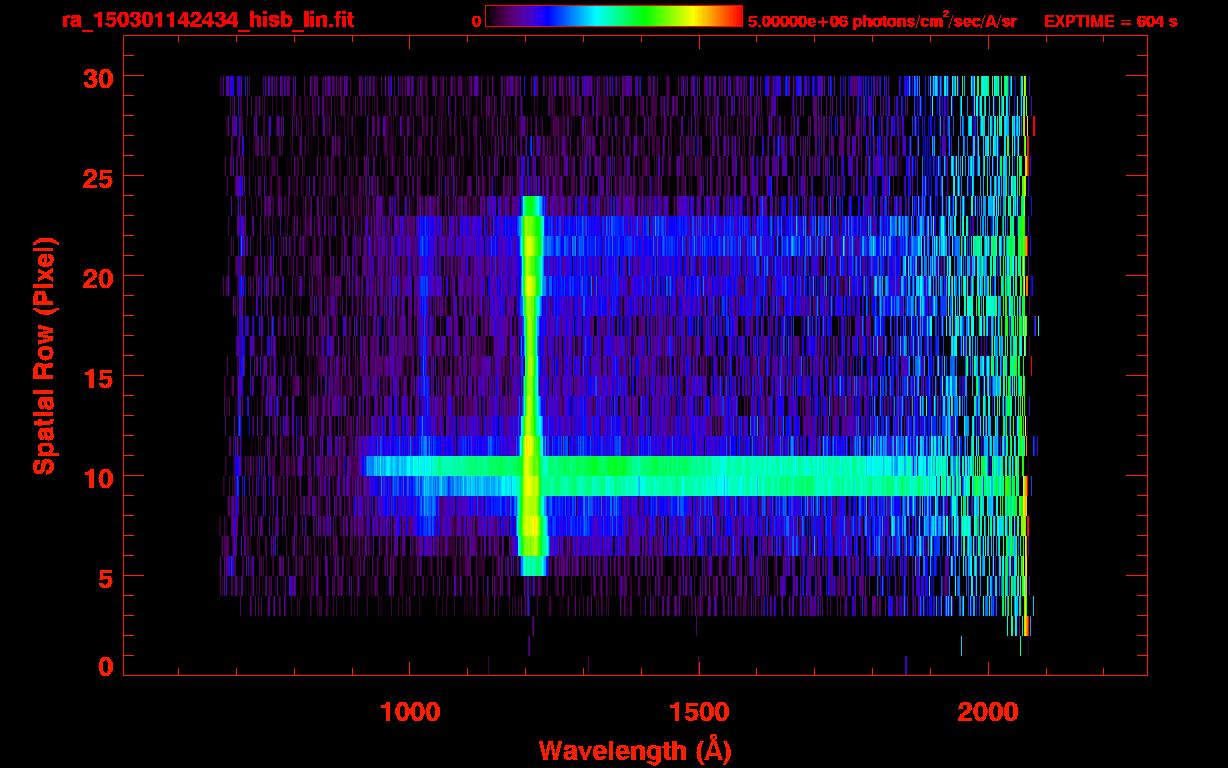
Task: Click the colorbar minimum value 0
Action: (x=477, y=21)
